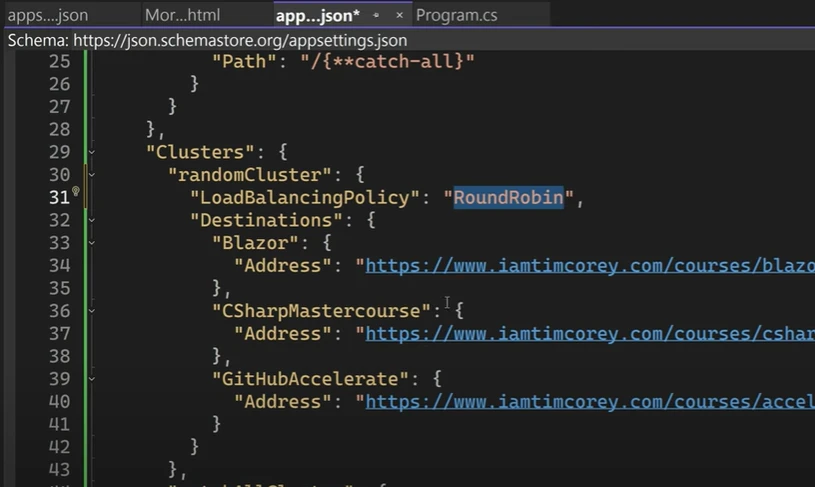Click the "Destinations" key text
The width and height of the screenshot is (815, 487).
(x=266, y=220)
